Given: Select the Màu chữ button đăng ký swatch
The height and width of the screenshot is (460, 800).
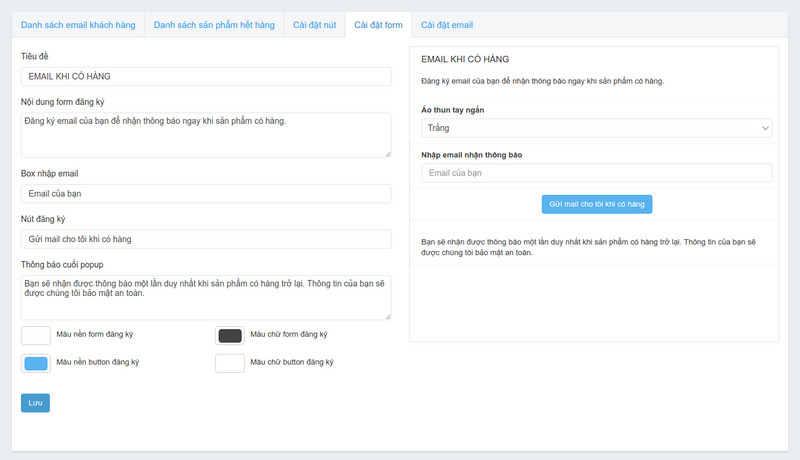Looking at the screenshot, I should point(230,363).
